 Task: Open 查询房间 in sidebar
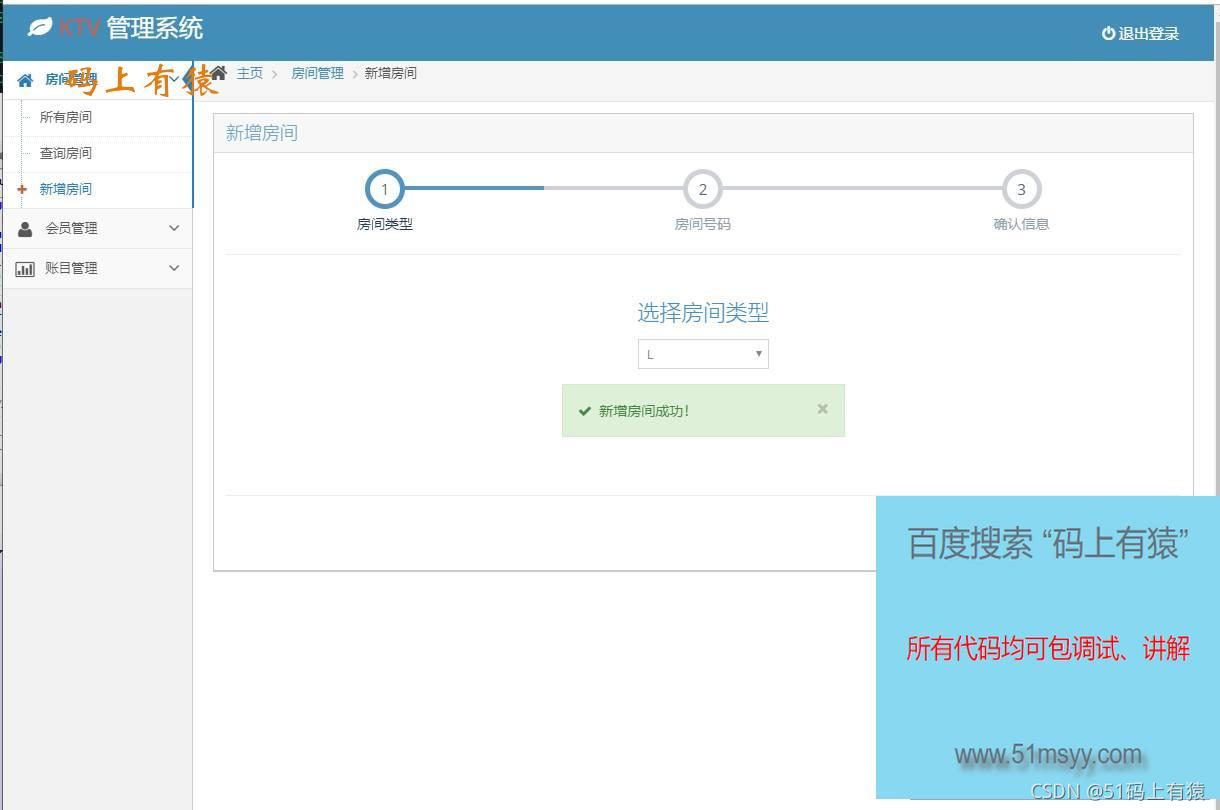pos(66,153)
